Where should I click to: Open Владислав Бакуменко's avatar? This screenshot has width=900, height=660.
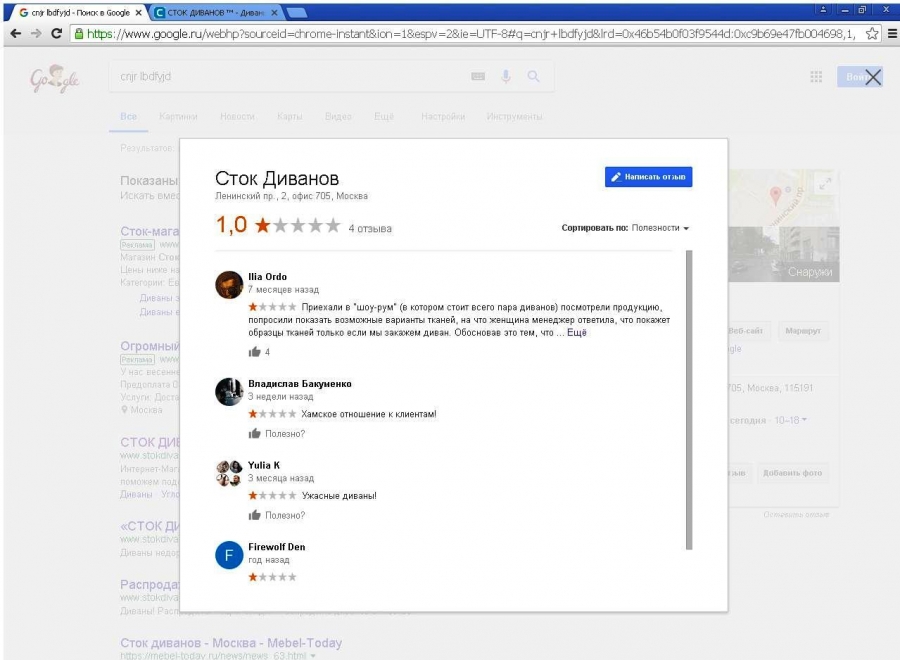pyautogui.click(x=229, y=391)
